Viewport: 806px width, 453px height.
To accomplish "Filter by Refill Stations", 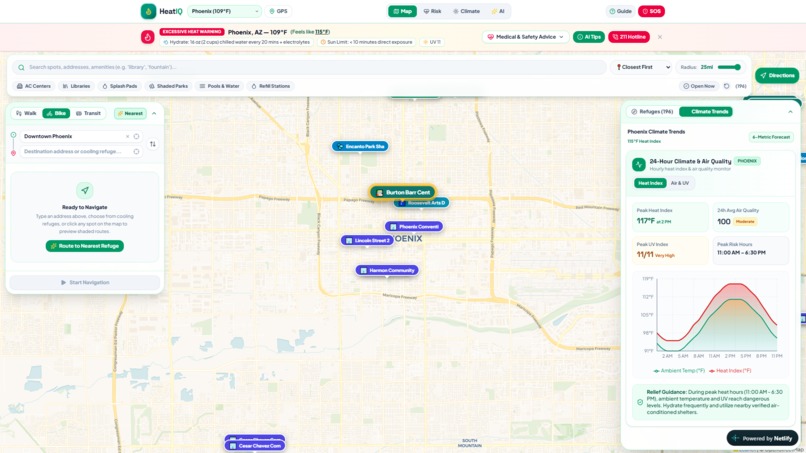I will [271, 86].
